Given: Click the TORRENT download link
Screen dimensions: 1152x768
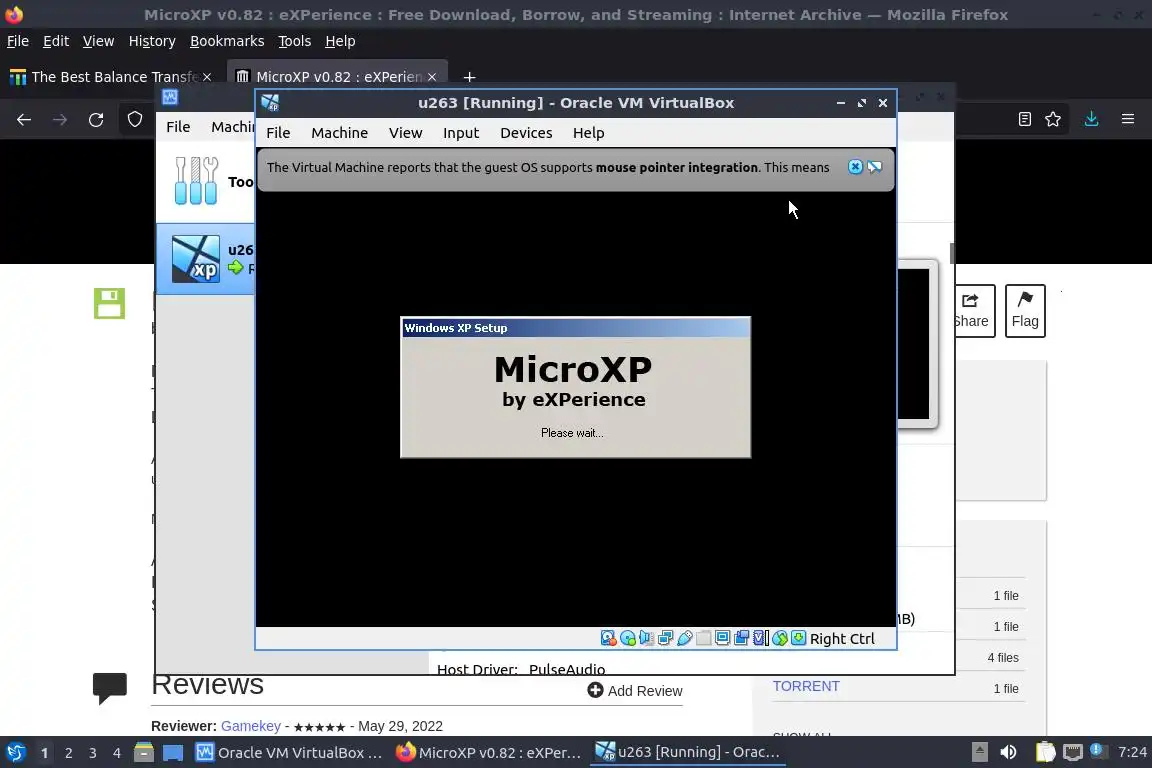Looking at the screenshot, I should (806, 686).
